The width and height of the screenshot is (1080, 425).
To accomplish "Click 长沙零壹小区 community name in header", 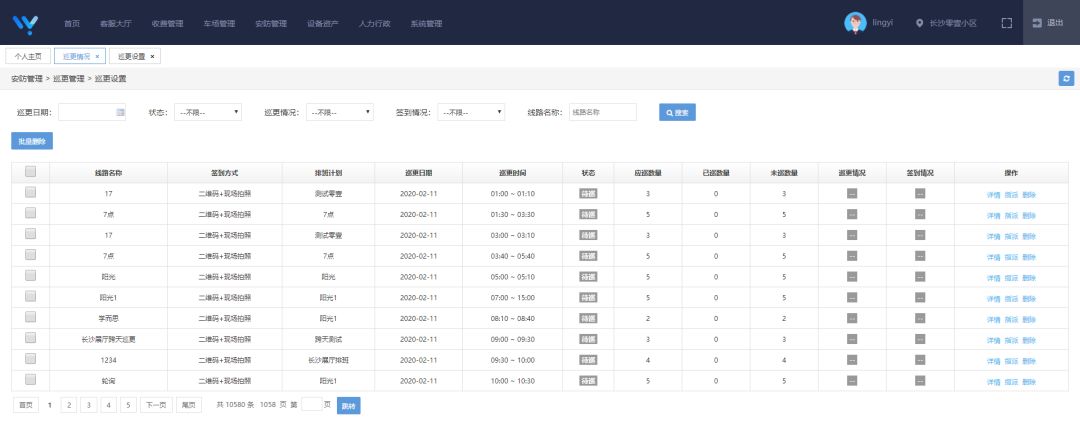I will point(953,23).
